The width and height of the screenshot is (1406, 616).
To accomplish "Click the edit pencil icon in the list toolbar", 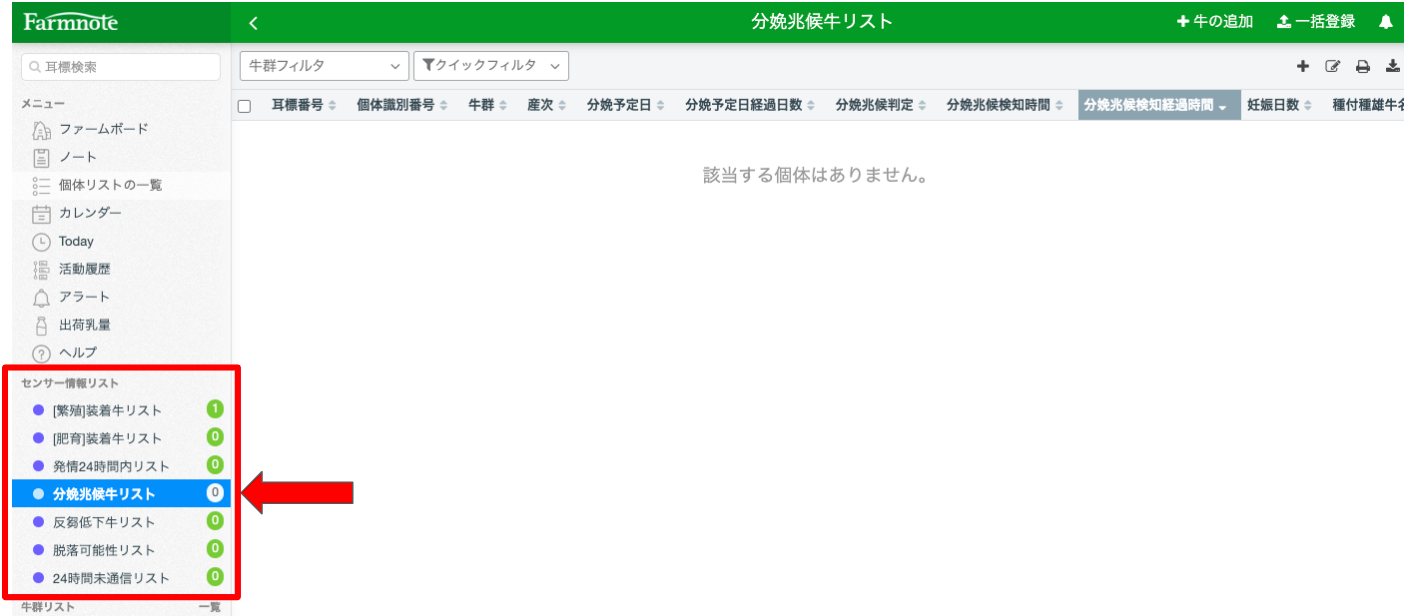I will point(1332,67).
